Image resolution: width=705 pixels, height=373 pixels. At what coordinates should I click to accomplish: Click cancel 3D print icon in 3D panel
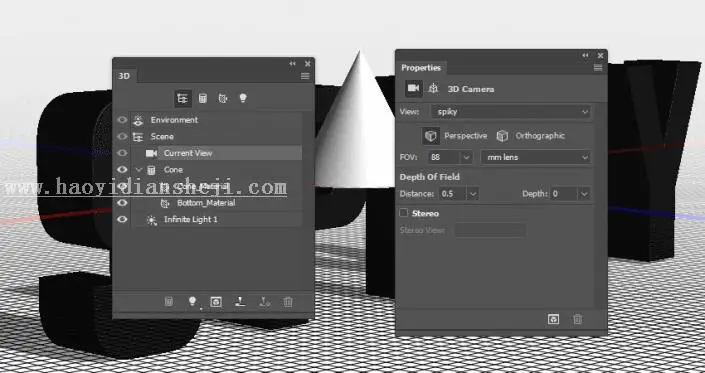(264, 302)
